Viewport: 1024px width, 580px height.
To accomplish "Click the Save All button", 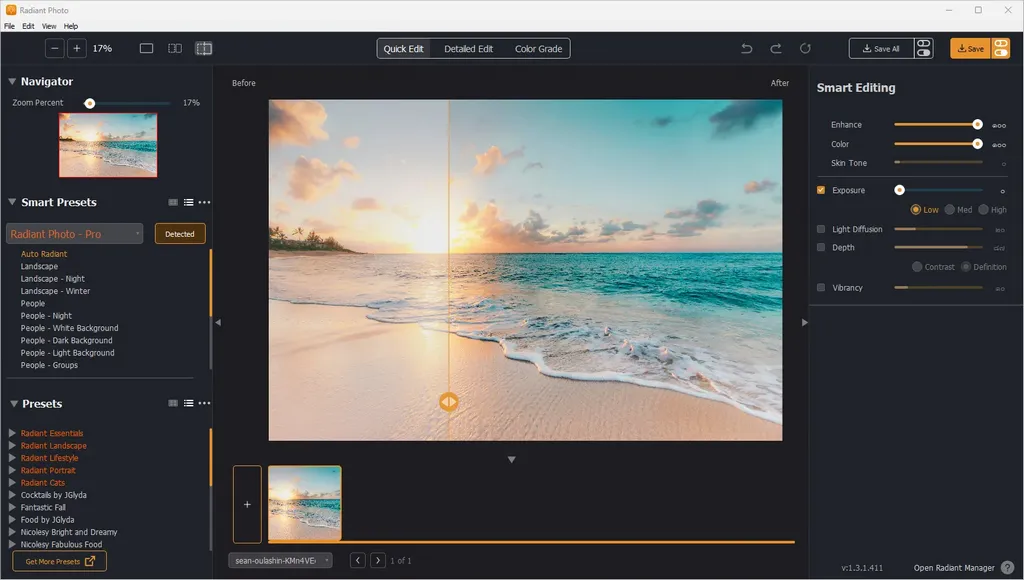I will point(881,48).
